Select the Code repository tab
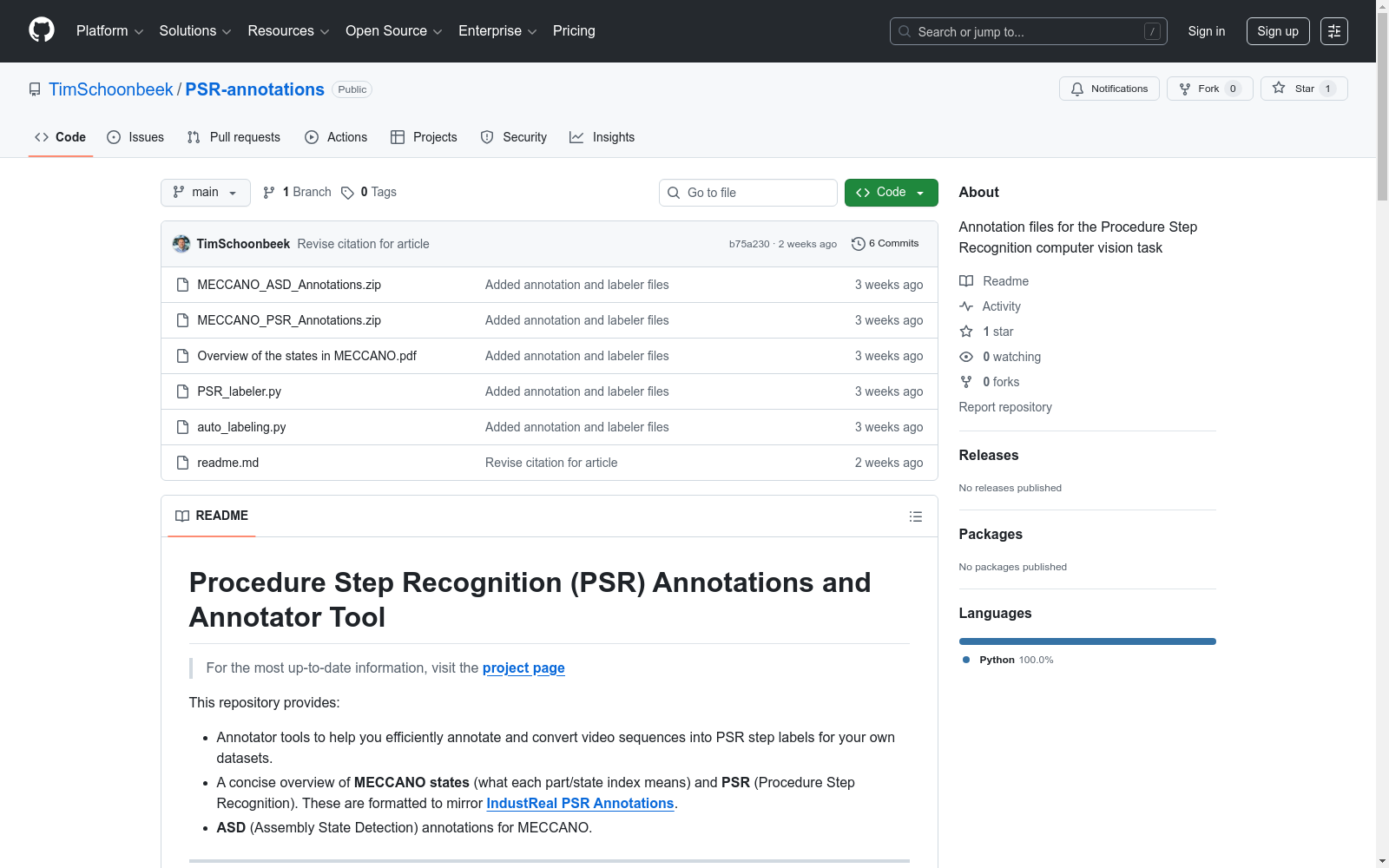 point(61,137)
